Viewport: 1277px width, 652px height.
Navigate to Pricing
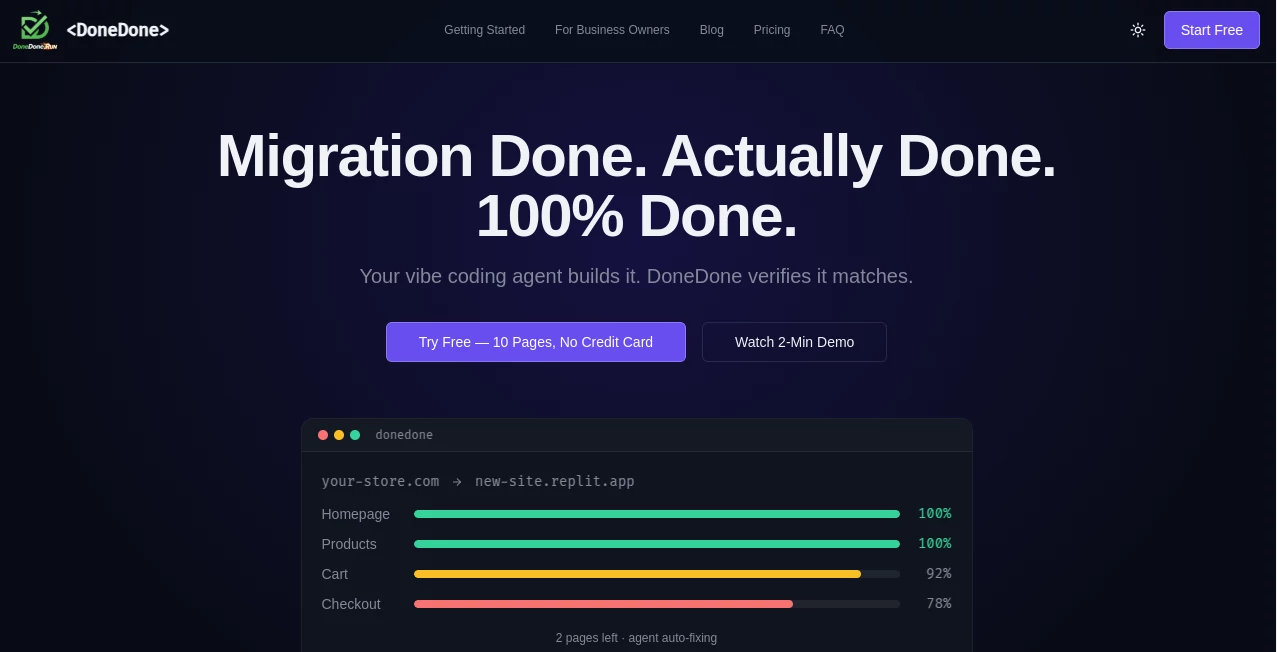click(x=772, y=30)
